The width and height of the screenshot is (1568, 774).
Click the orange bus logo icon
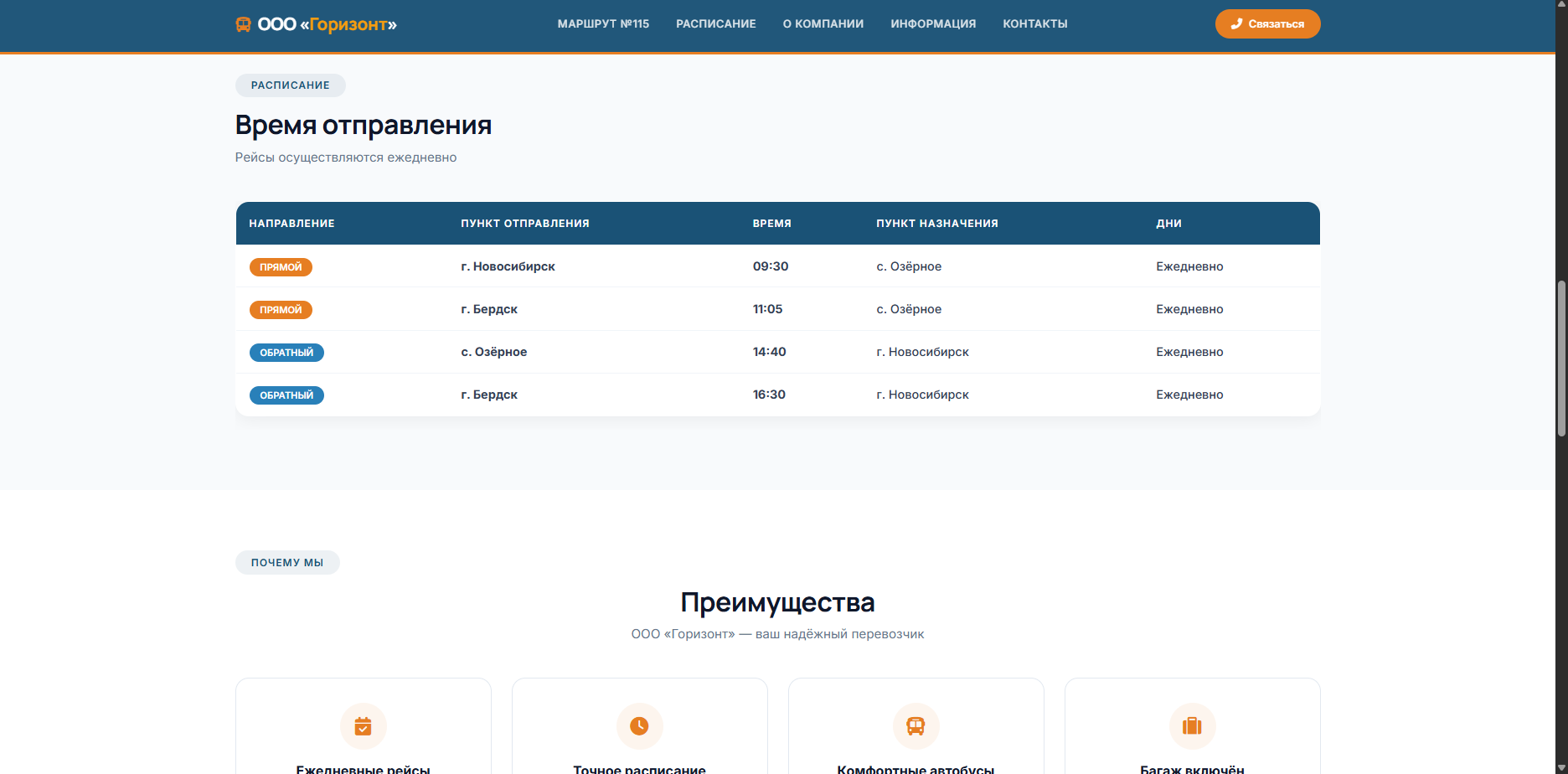(243, 24)
